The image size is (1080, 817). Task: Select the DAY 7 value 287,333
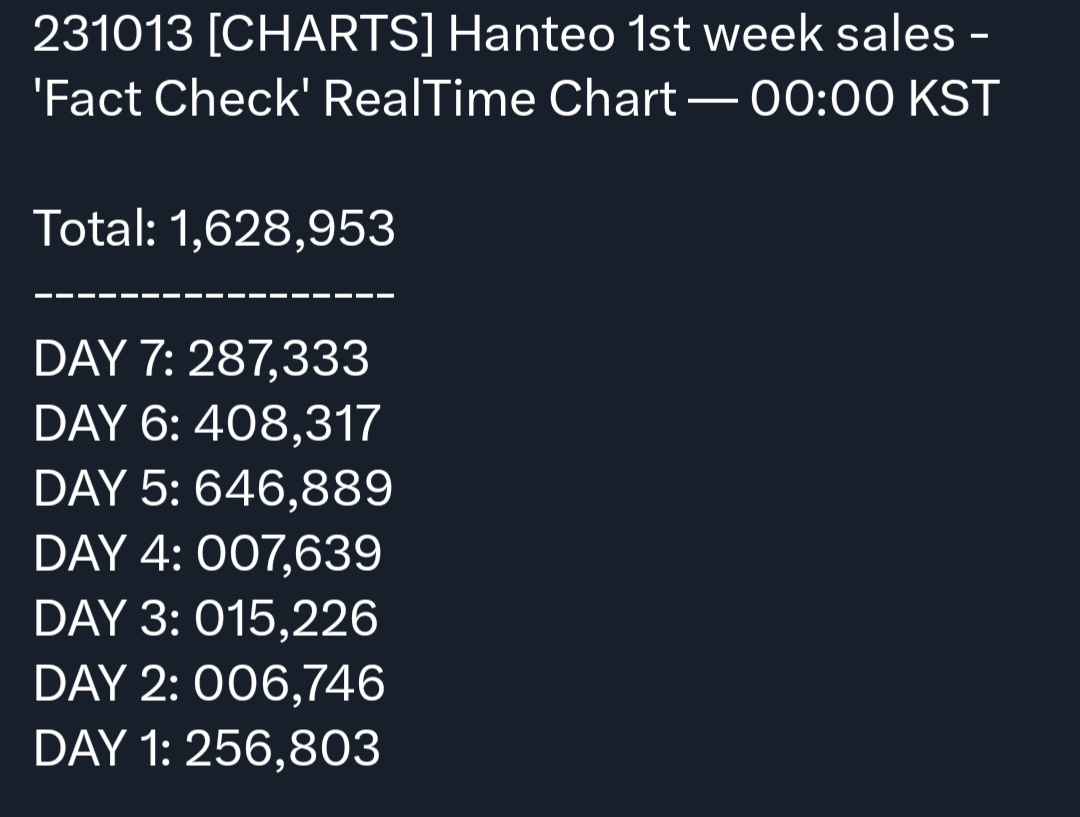(278, 358)
